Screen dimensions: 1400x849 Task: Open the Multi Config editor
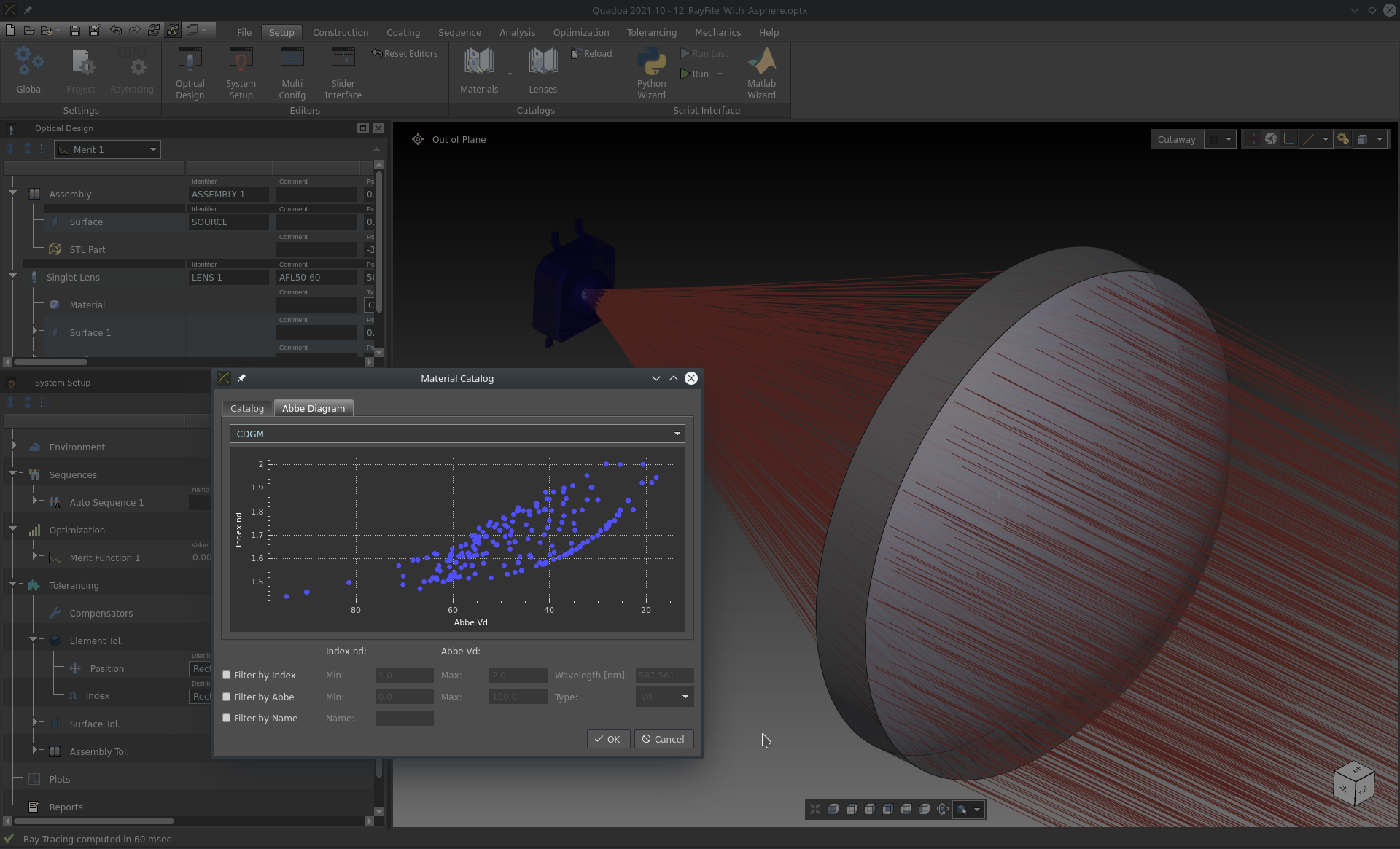[292, 73]
